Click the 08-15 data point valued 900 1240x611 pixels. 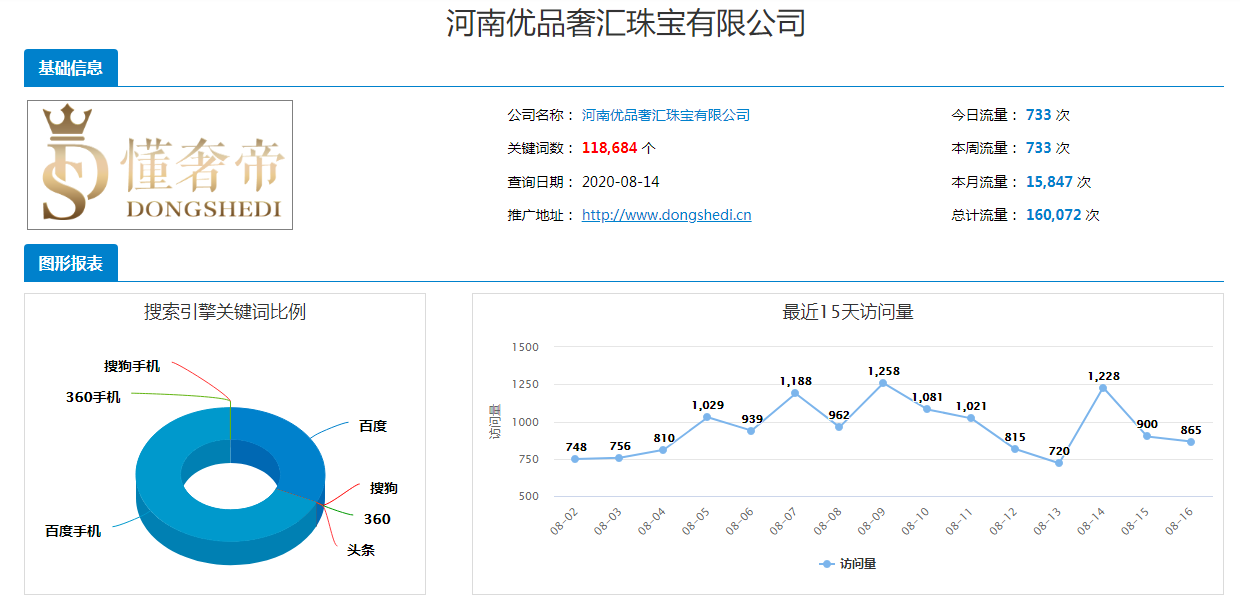point(1147,436)
